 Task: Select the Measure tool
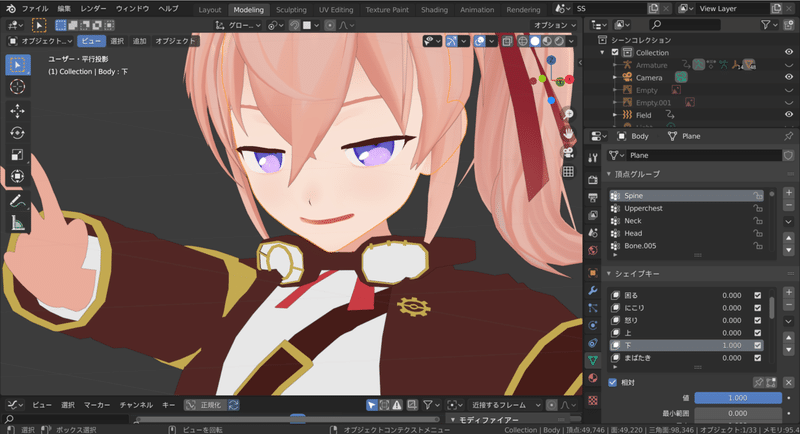point(17,222)
